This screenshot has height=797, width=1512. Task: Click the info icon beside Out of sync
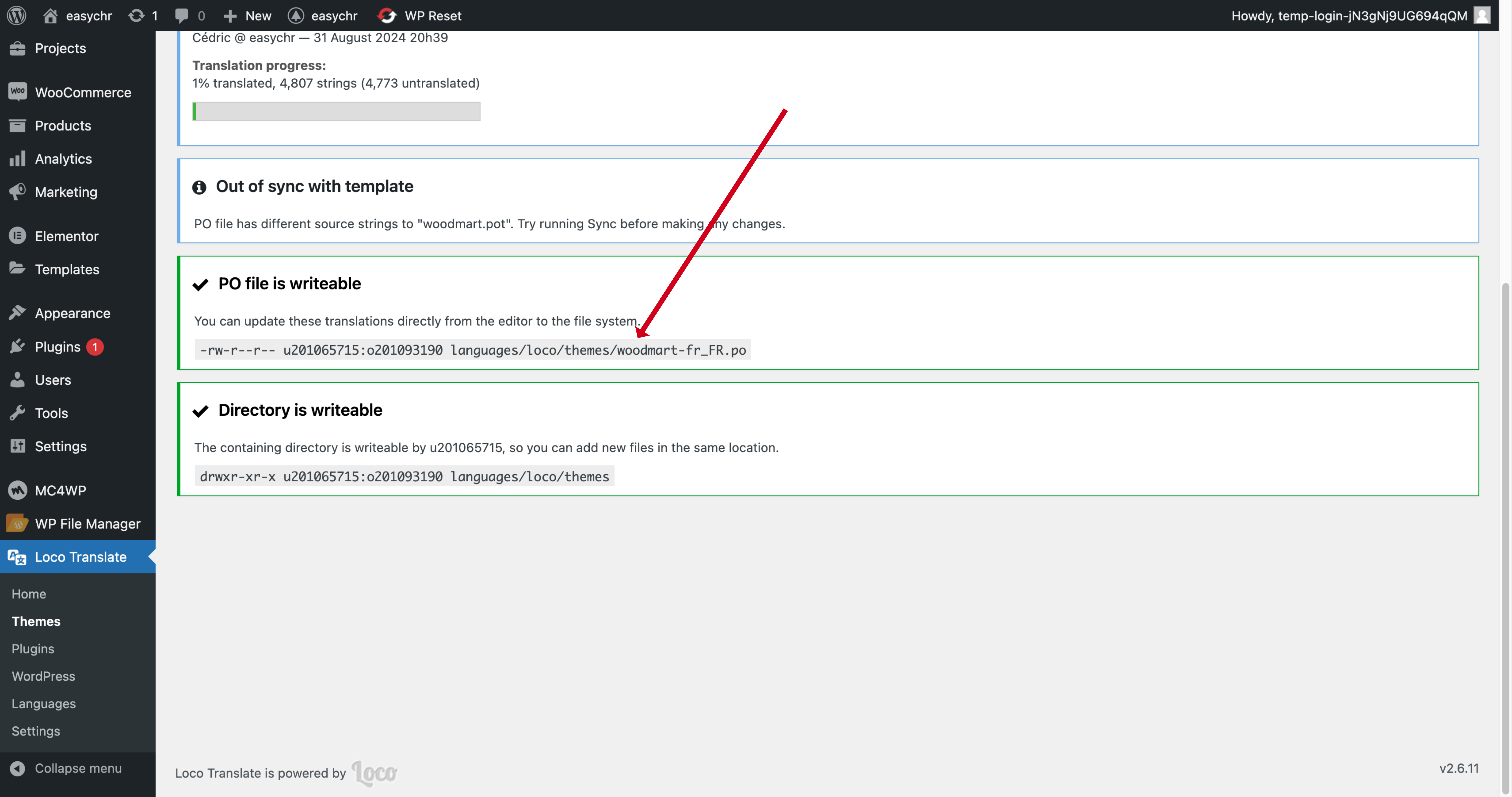[x=199, y=187]
